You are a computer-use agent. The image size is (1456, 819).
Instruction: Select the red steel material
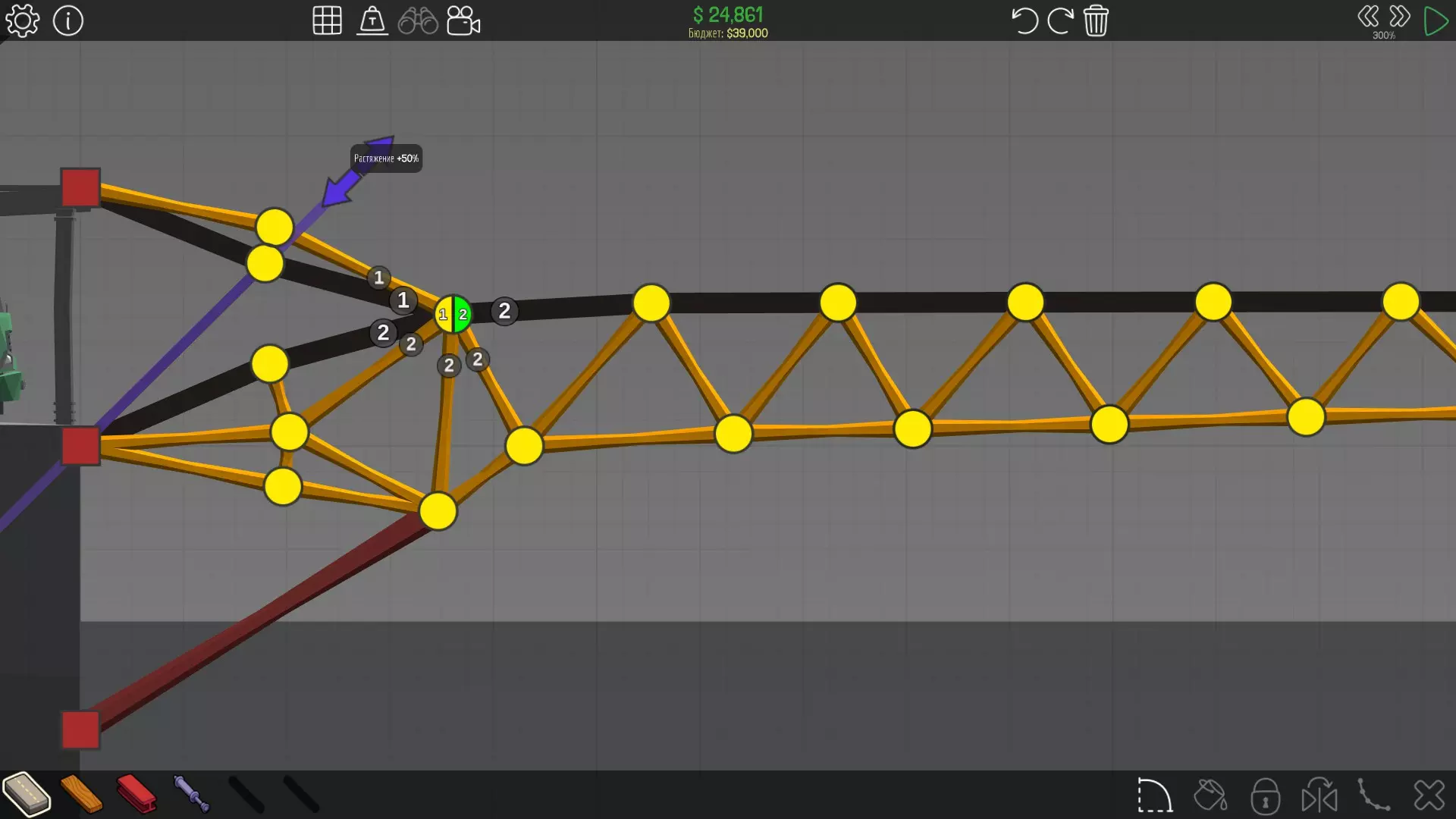(x=136, y=794)
